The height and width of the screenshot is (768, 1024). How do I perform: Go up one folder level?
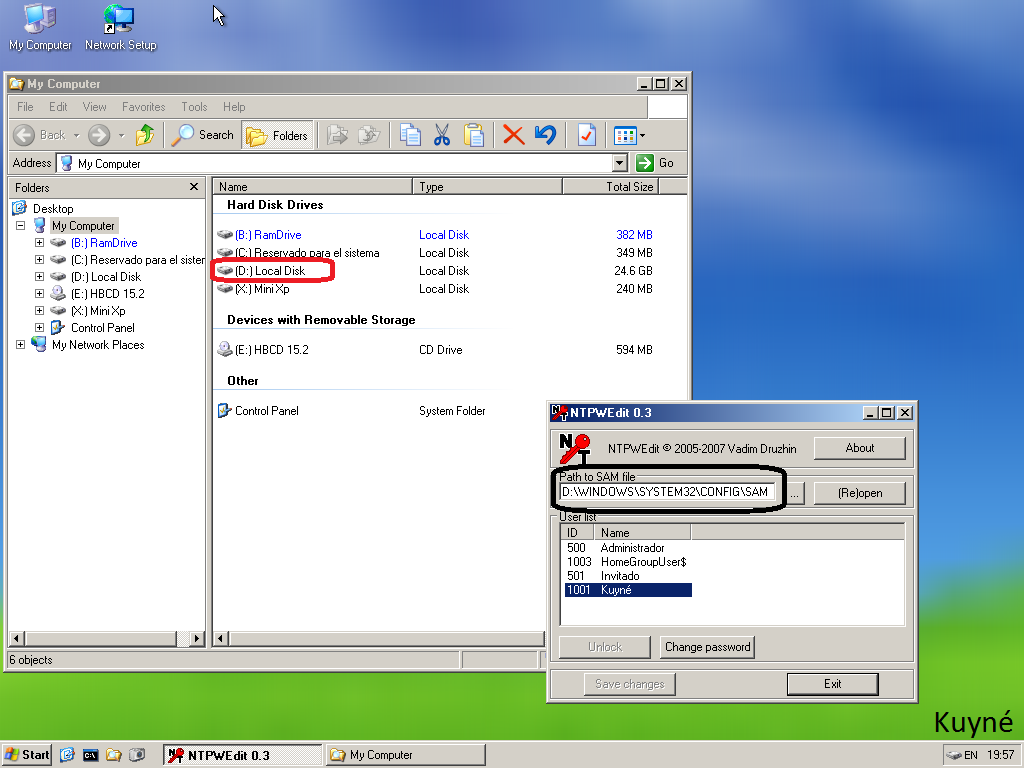(x=145, y=135)
